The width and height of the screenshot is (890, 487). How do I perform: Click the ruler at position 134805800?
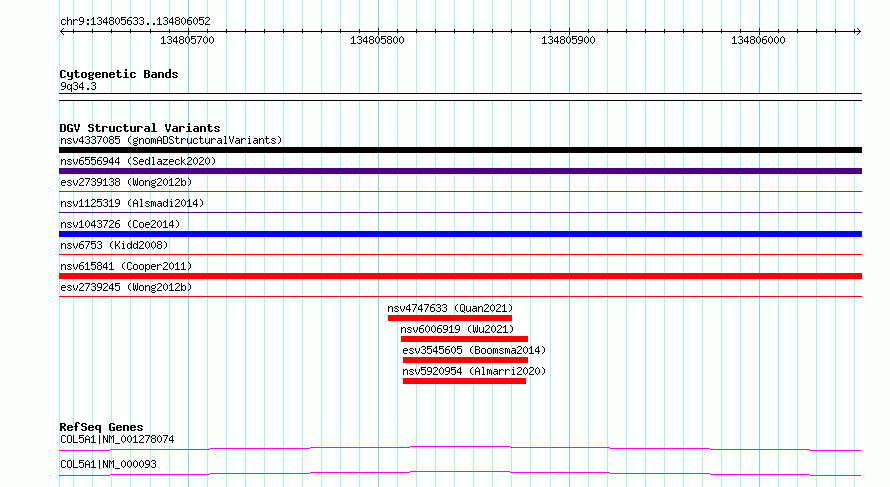pyautogui.click(x=377, y=40)
